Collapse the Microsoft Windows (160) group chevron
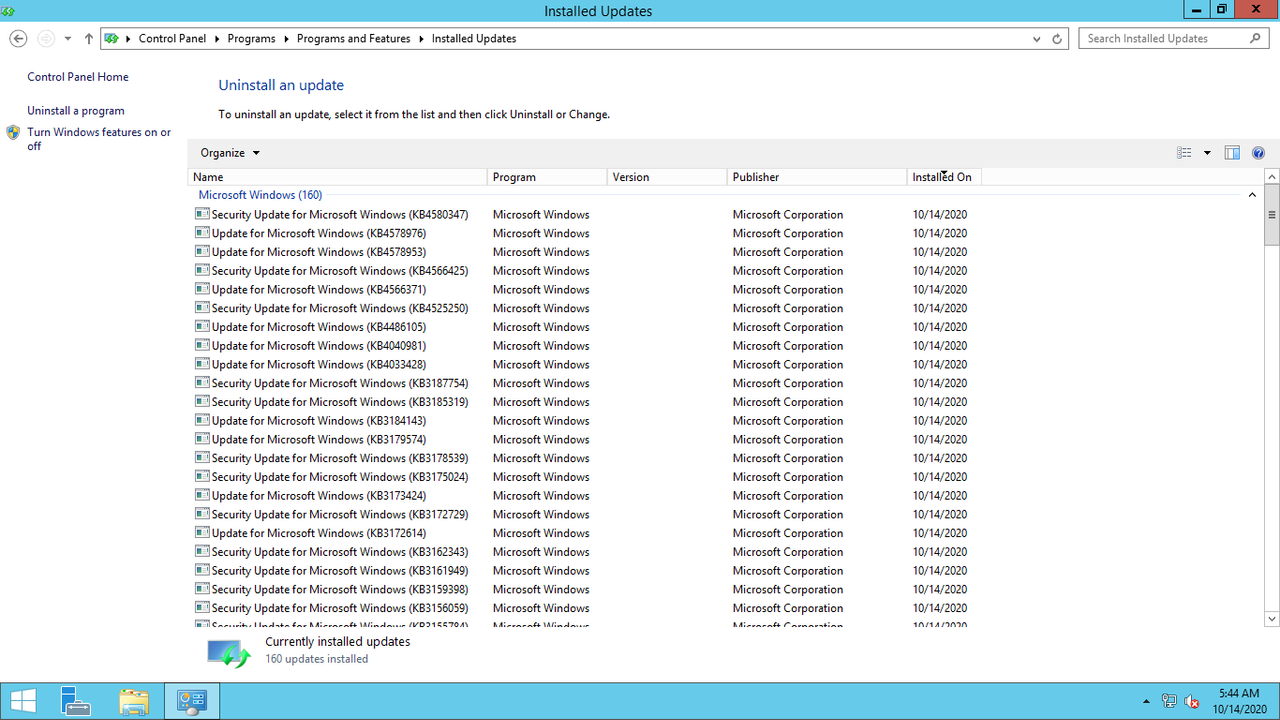The image size is (1280, 720). coord(1252,195)
